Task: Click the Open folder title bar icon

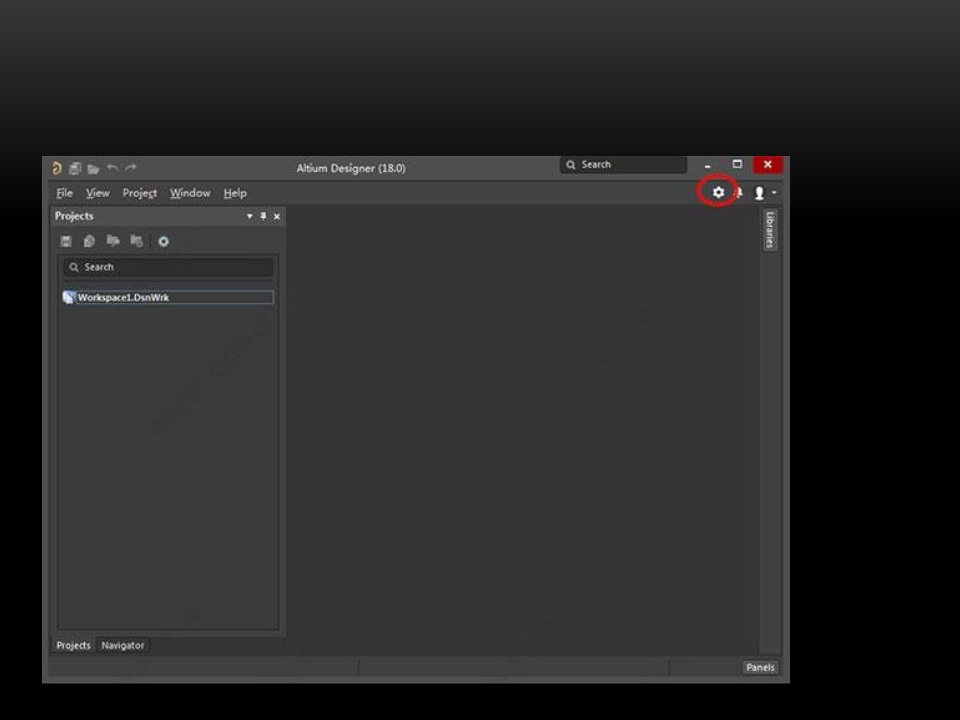Action: point(93,169)
